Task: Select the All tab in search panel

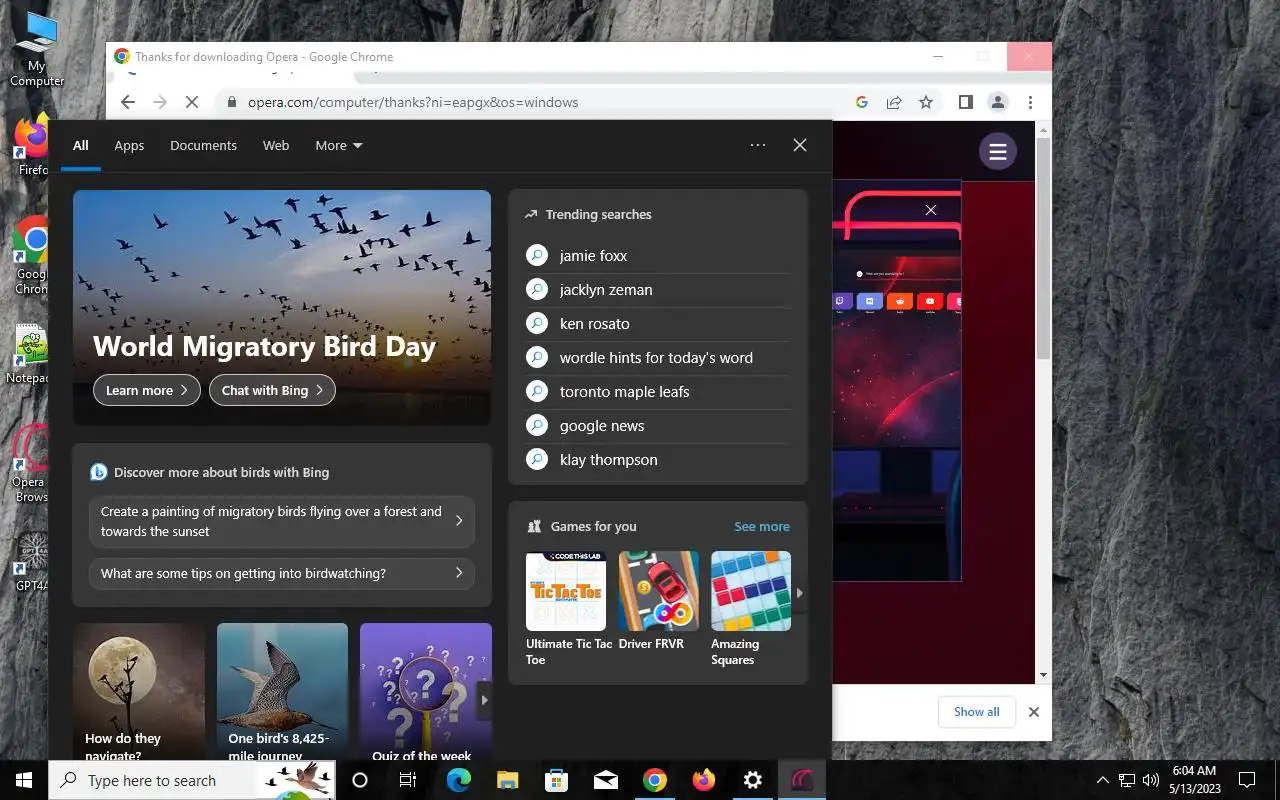Action: coord(81,146)
